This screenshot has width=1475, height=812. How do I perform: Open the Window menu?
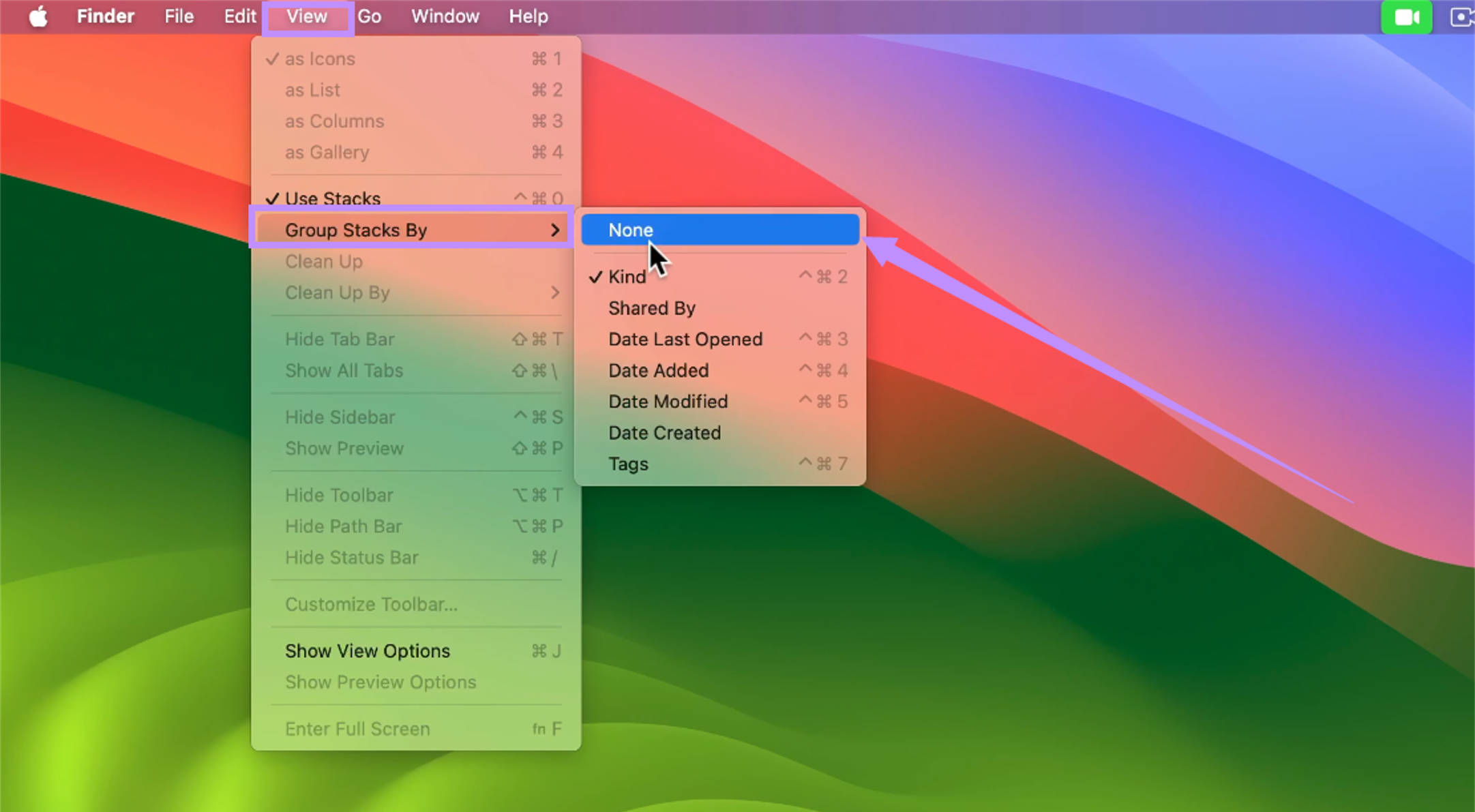pos(445,16)
